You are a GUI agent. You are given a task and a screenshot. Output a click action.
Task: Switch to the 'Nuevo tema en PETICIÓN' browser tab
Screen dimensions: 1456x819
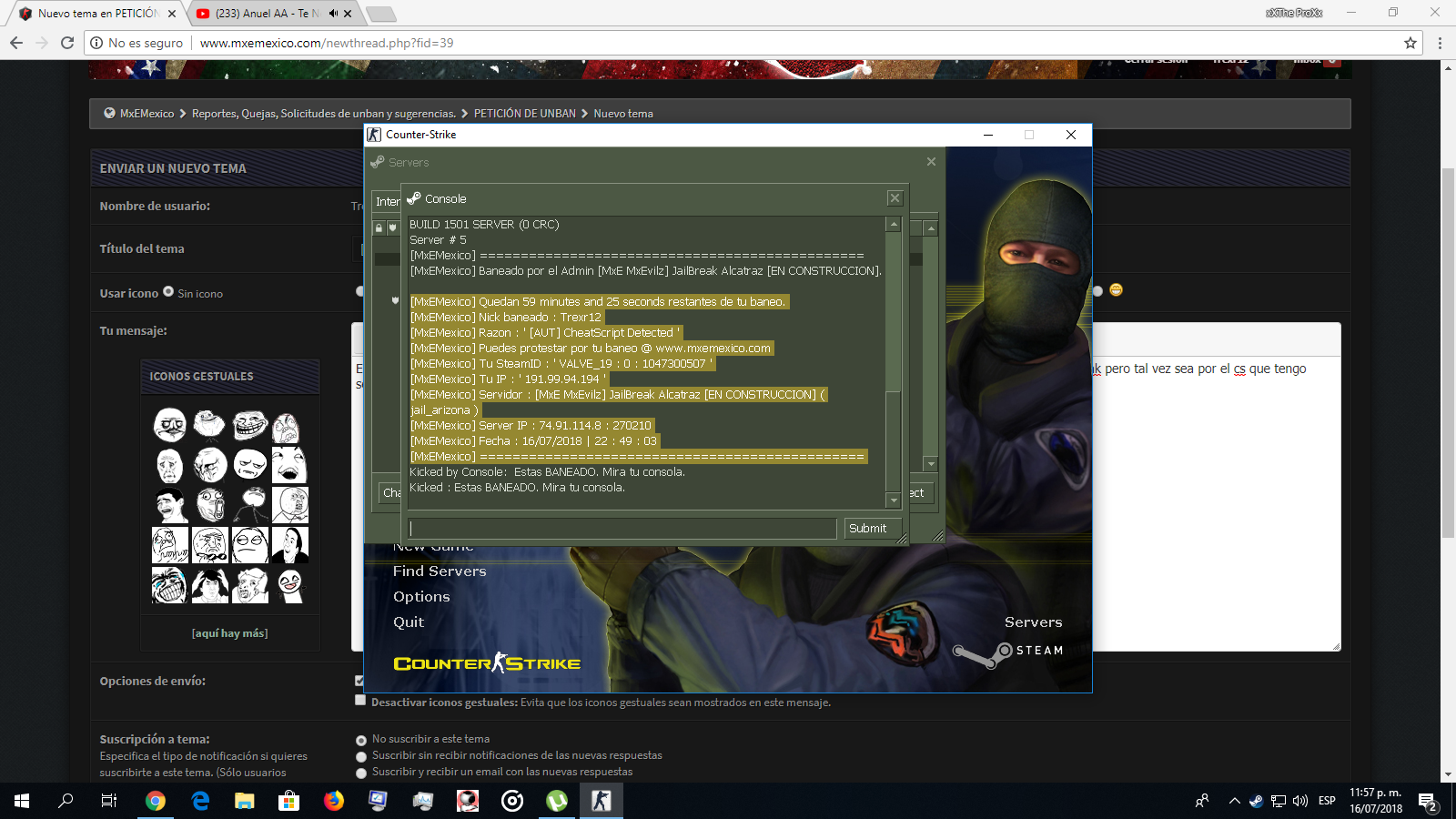coord(97,14)
